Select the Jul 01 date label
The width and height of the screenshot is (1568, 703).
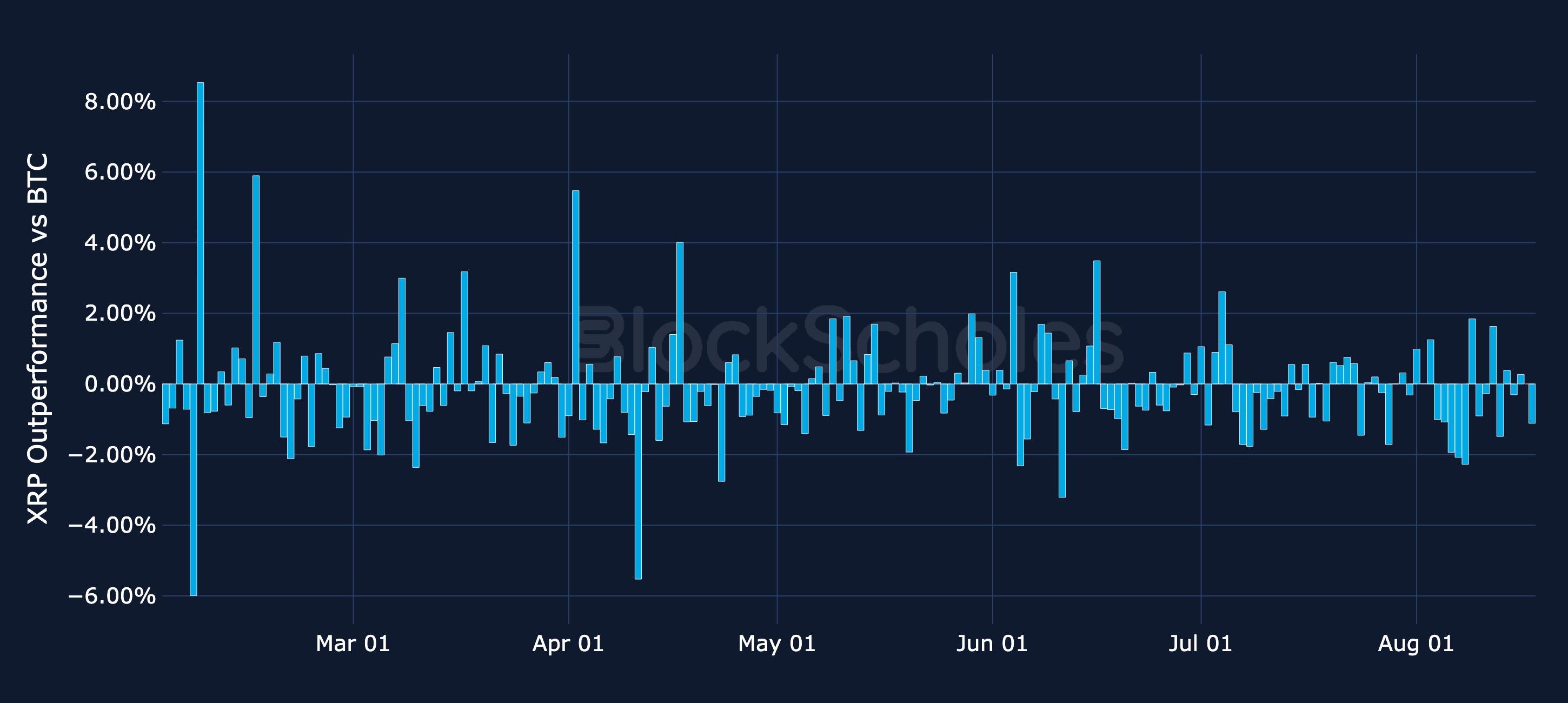pyautogui.click(x=1200, y=644)
